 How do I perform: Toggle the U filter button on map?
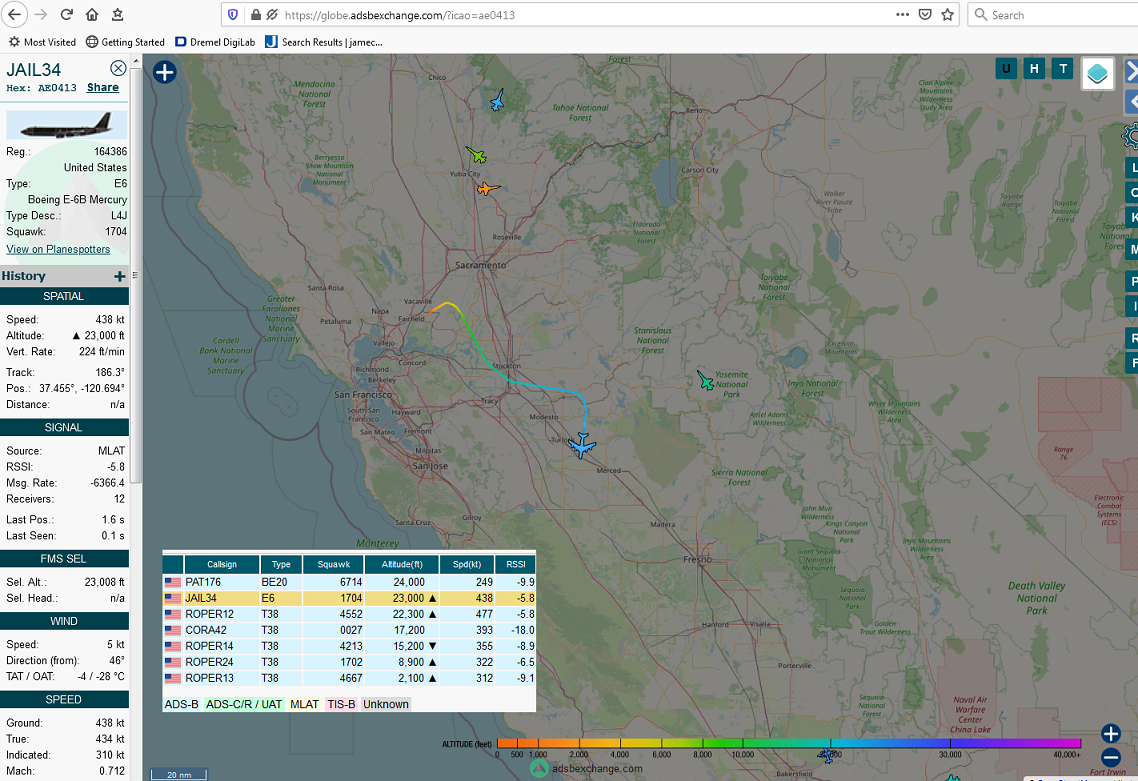[x=1006, y=69]
